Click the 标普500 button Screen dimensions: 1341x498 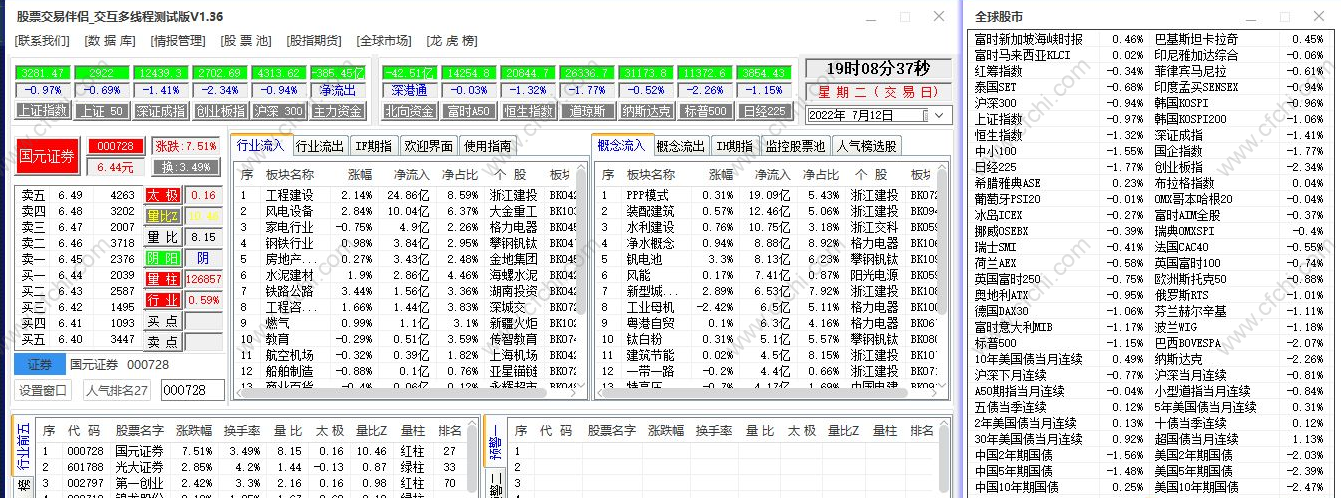[x=704, y=111]
